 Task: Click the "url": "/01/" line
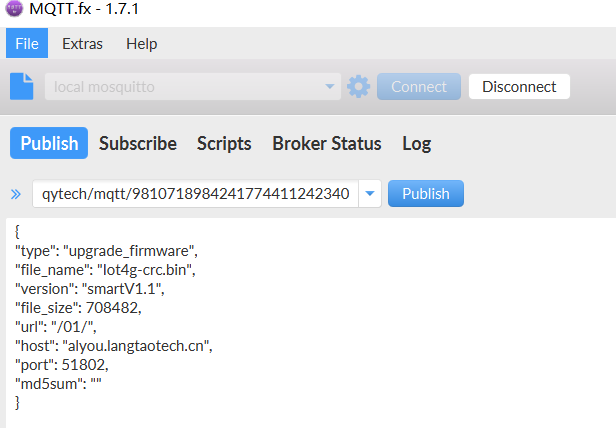pyautogui.click(x=55, y=327)
